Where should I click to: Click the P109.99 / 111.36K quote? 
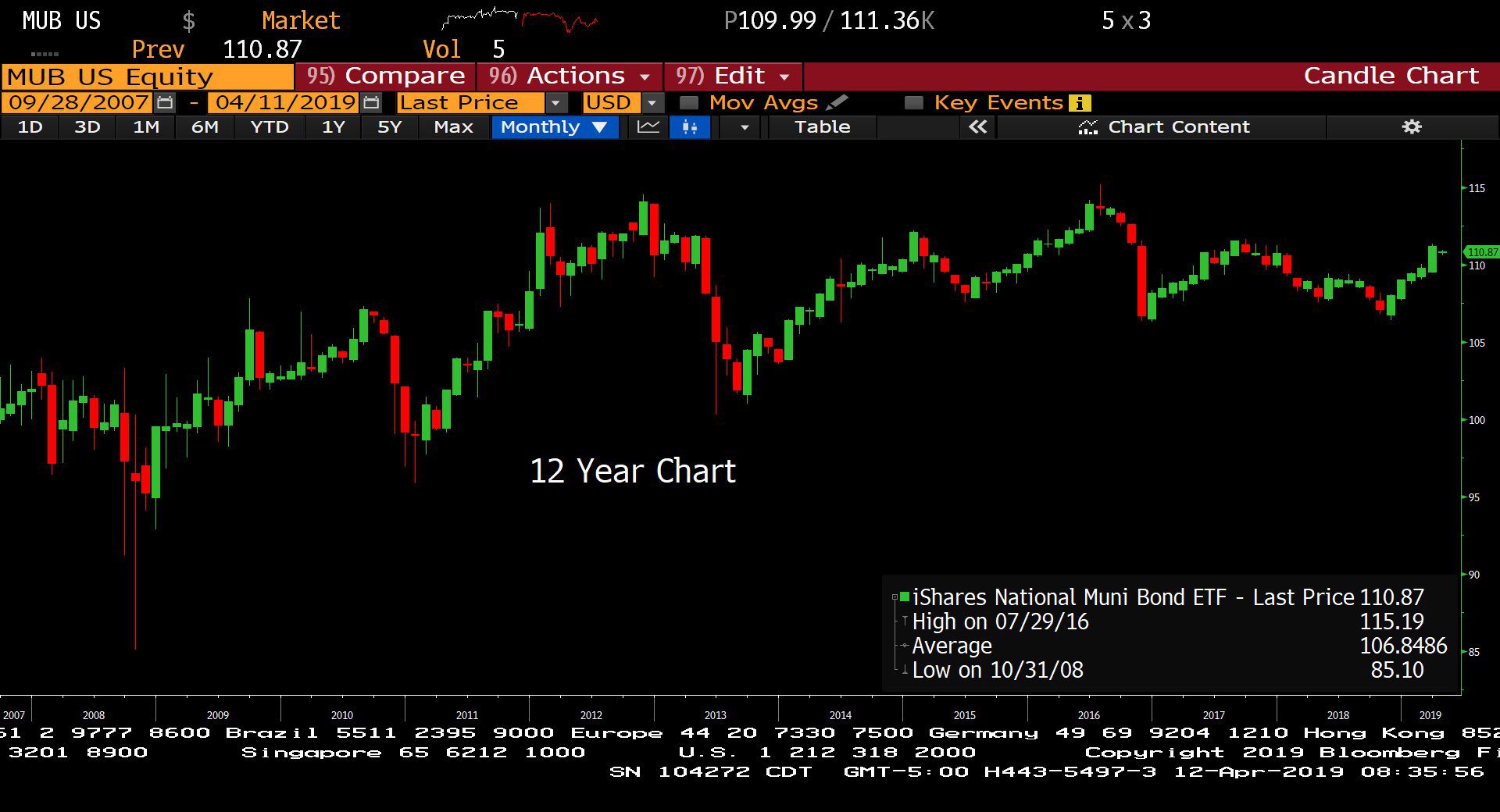coord(829,20)
